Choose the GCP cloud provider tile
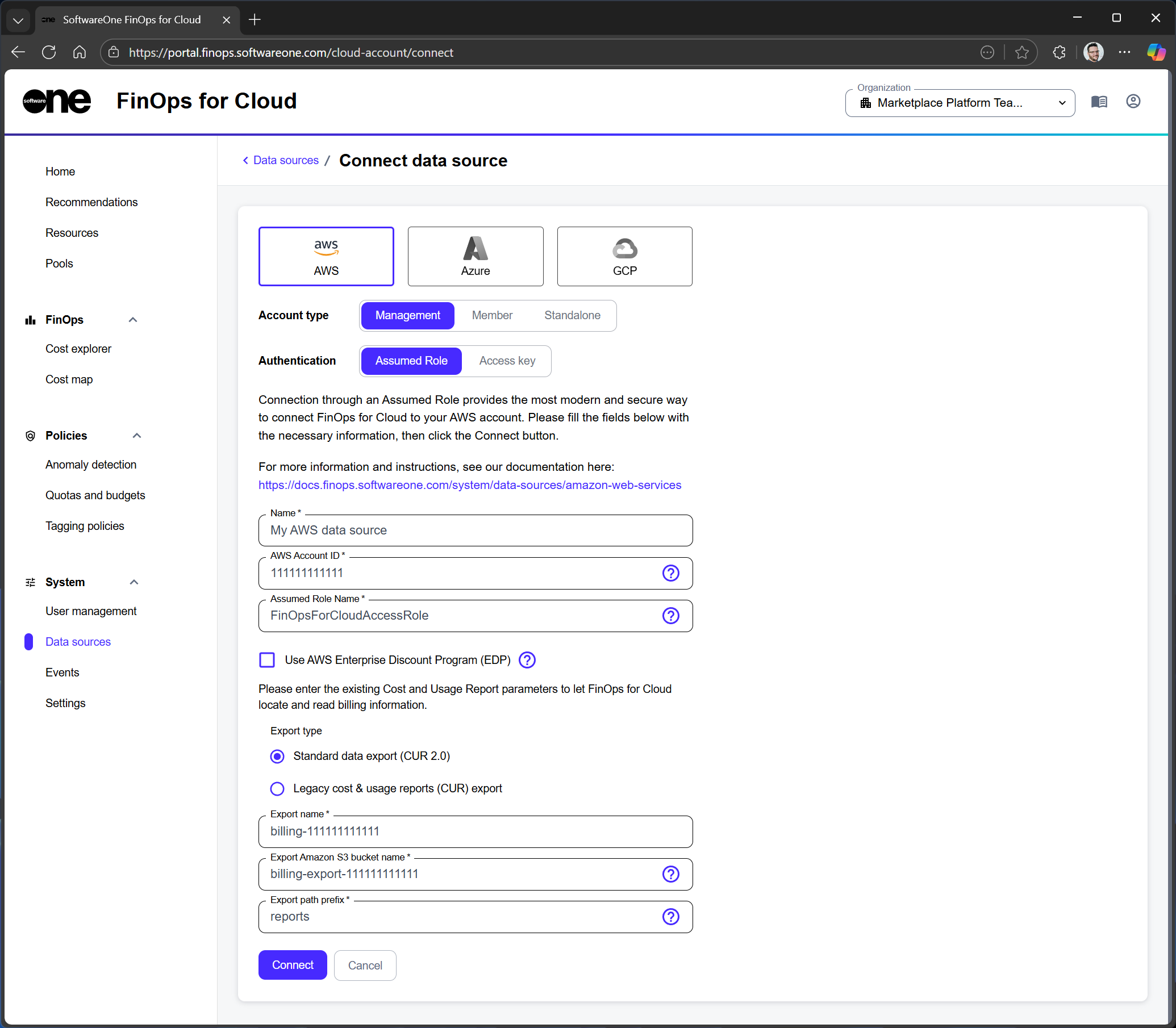This screenshot has height=1028, width=1176. [x=624, y=256]
